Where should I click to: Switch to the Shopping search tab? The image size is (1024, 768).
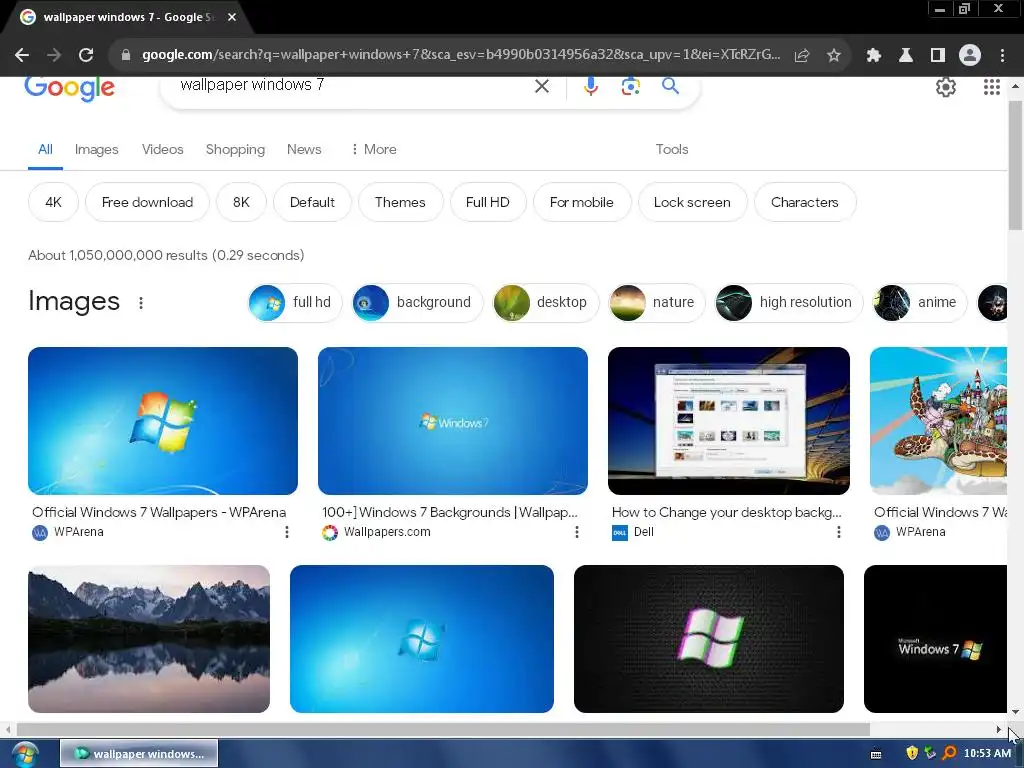(x=235, y=149)
